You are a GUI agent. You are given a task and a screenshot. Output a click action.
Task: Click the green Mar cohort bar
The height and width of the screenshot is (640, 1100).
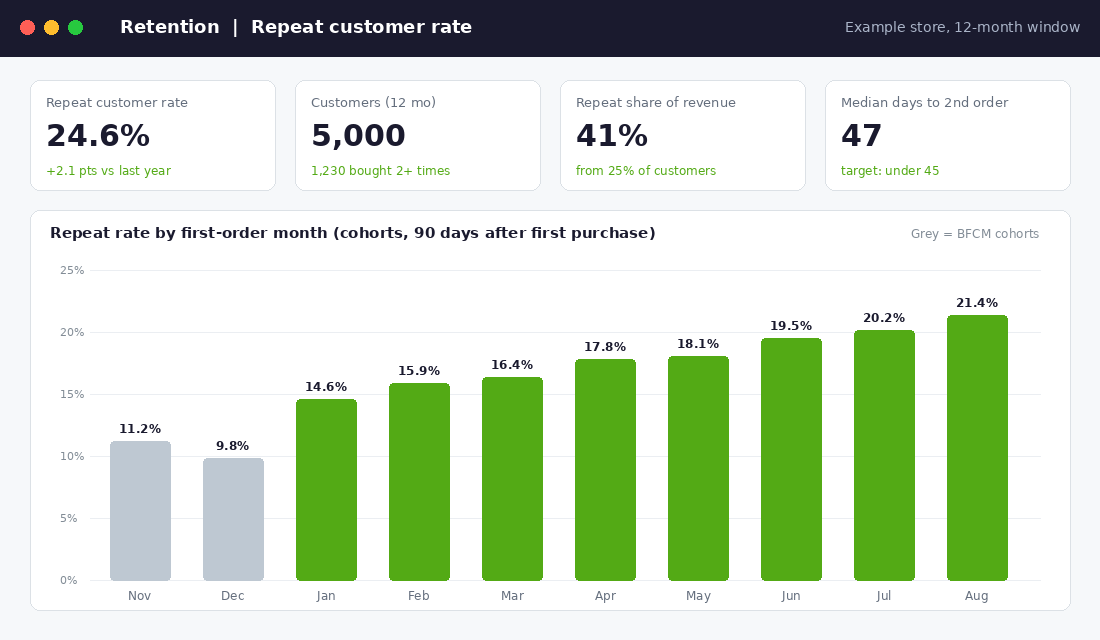[x=512, y=479]
